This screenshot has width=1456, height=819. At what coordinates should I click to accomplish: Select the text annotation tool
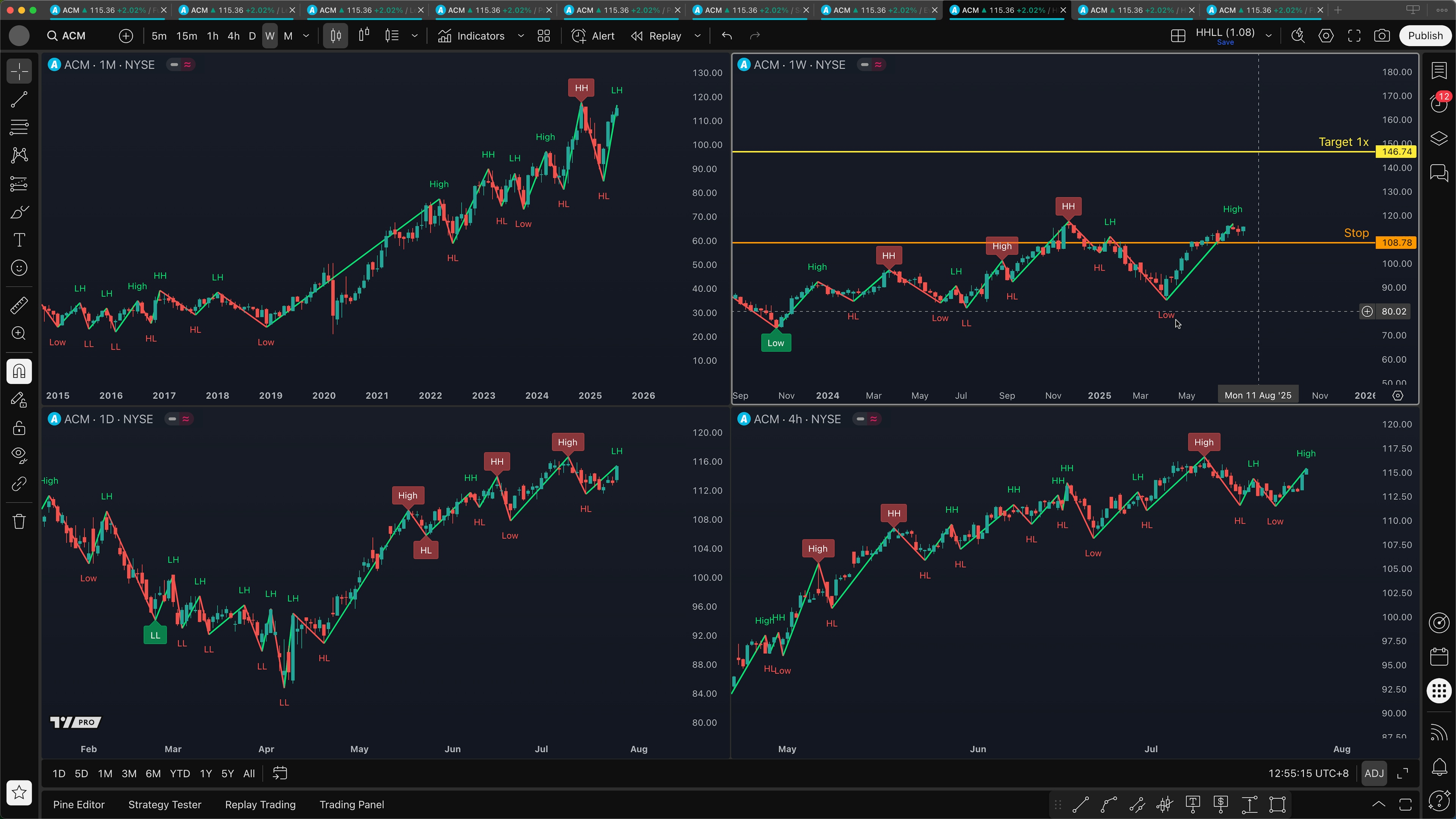point(19,240)
